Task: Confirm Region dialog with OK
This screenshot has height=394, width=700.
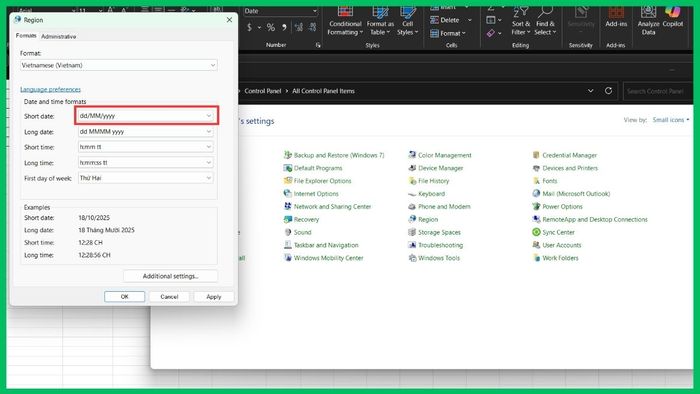Action: (125, 297)
